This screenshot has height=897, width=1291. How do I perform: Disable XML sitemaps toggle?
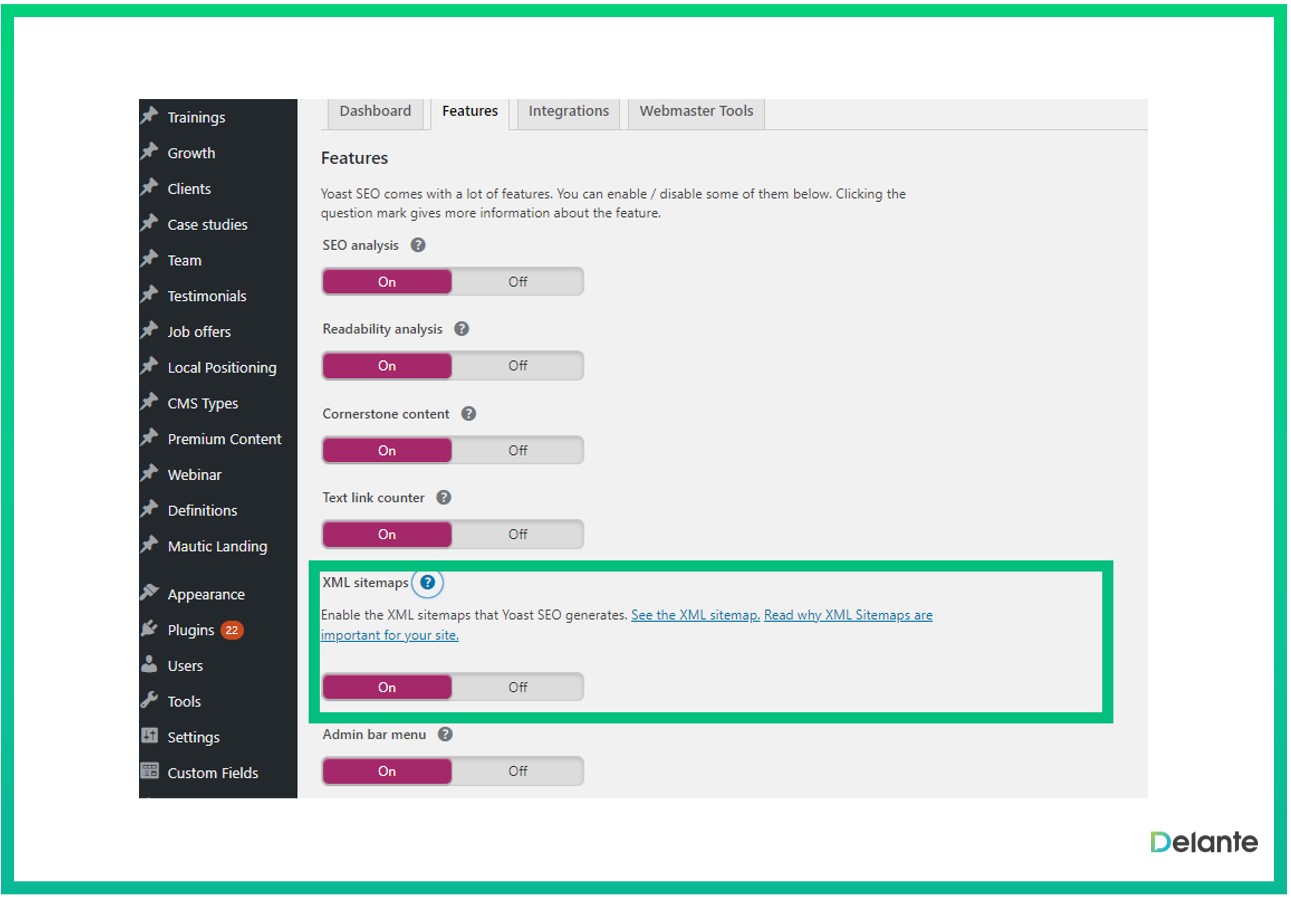click(517, 687)
